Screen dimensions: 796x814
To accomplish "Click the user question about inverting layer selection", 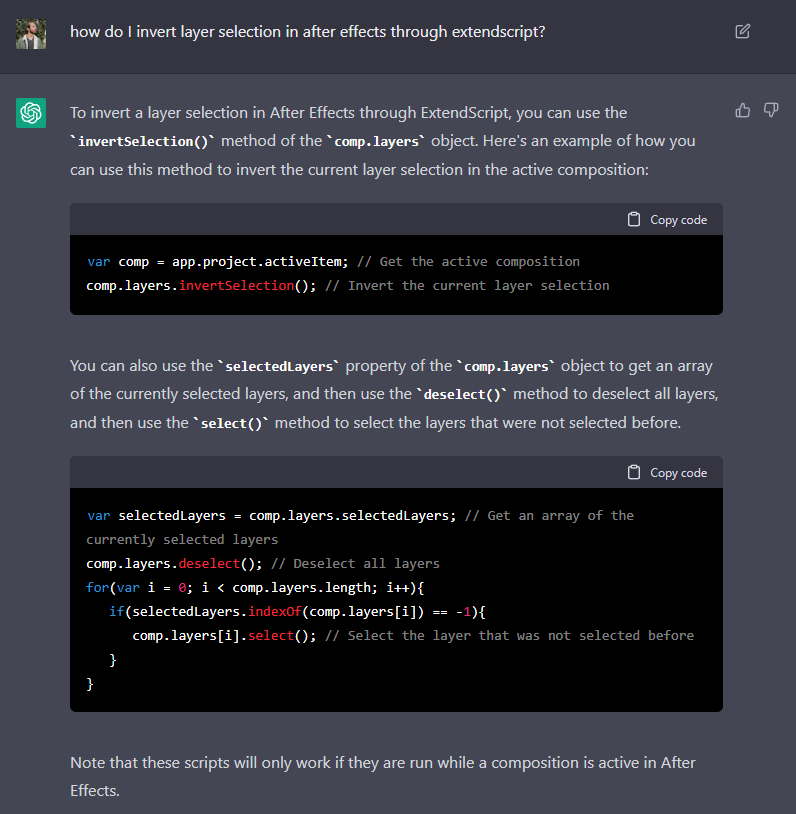I will coord(307,32).
